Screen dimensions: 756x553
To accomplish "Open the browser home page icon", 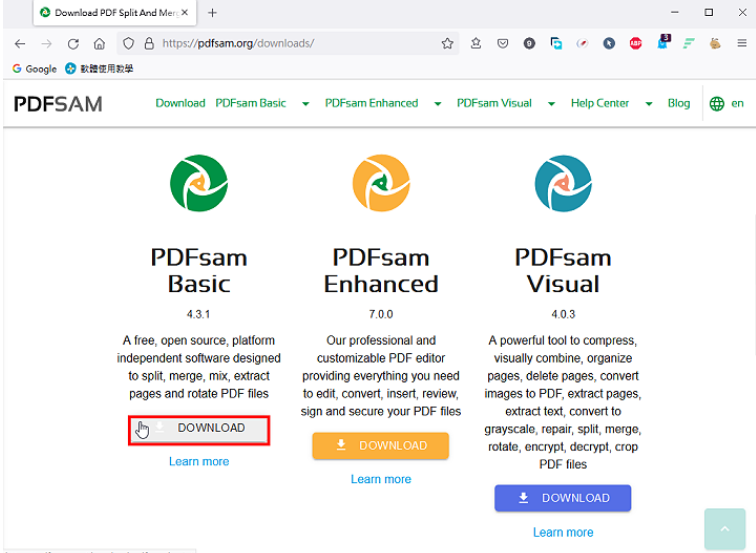I will (x=99, y=44).
